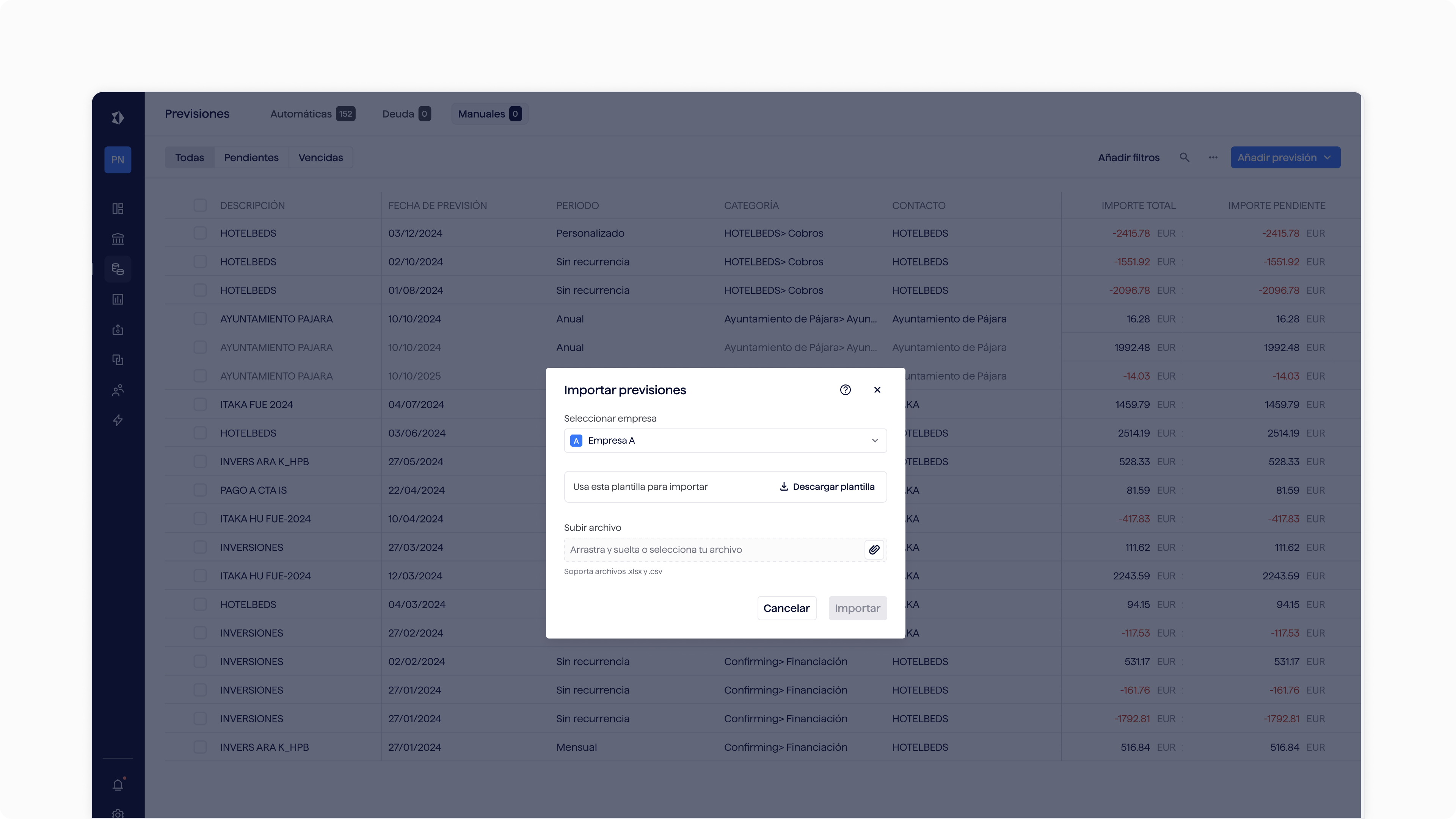Select the Todas filter tab
1456x819 pixels.
click(189, 158)
